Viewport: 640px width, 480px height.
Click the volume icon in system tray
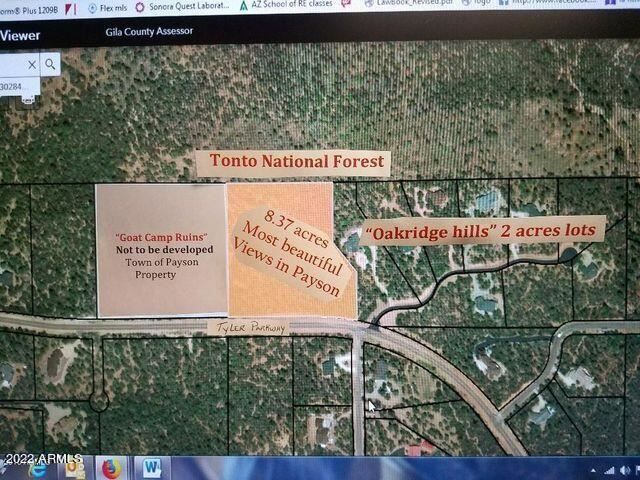click(x=624, y=471)
